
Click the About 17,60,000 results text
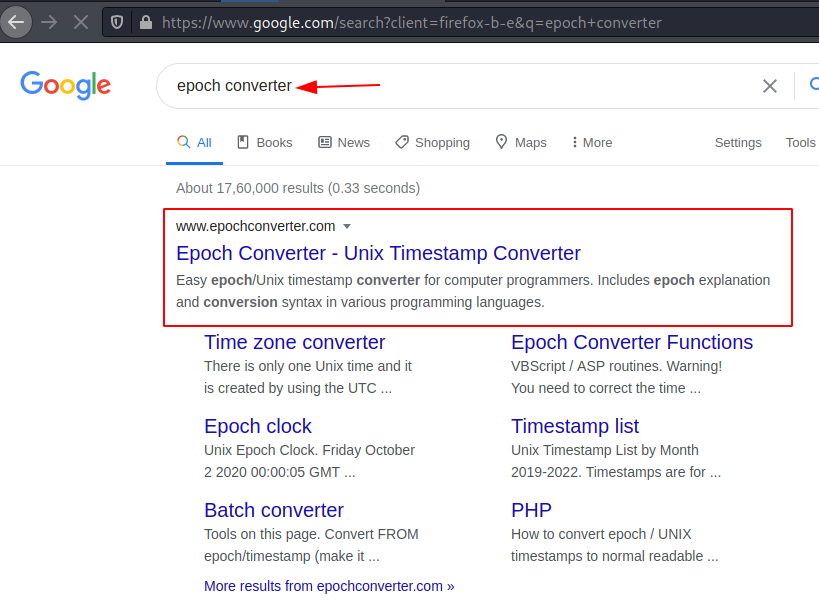coord(298,188)
